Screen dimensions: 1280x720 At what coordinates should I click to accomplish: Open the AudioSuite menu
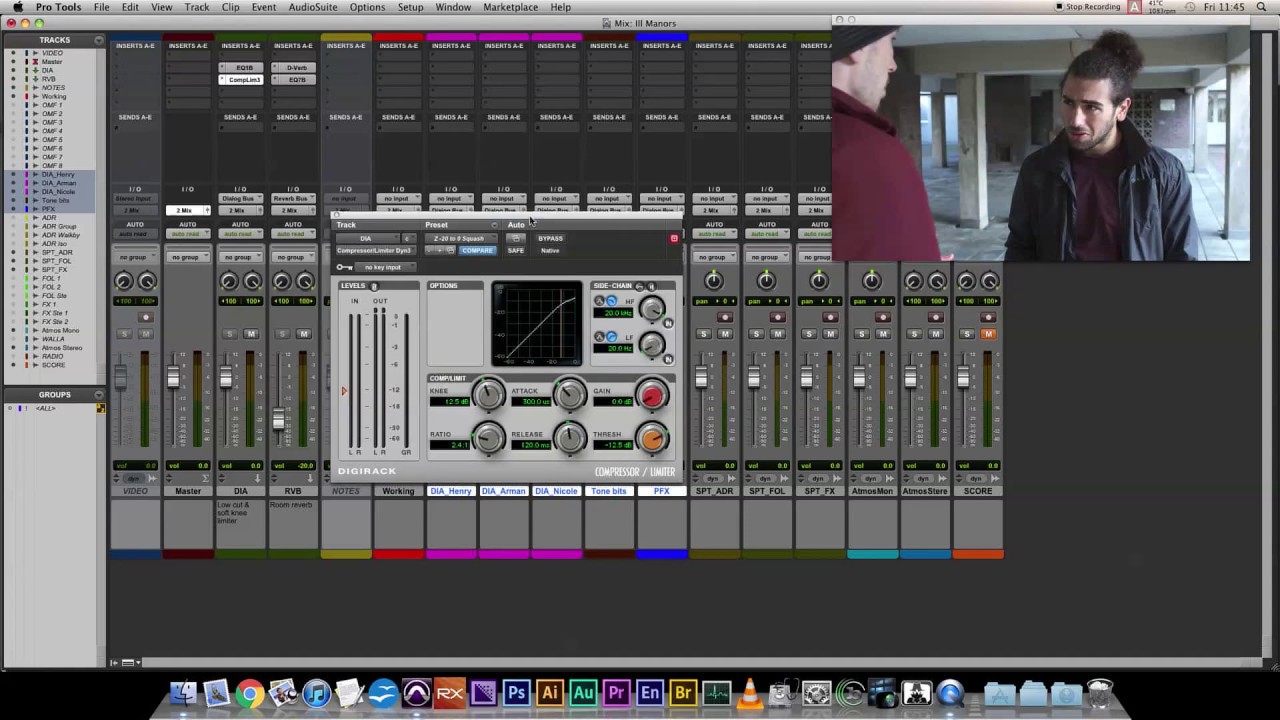313,7
